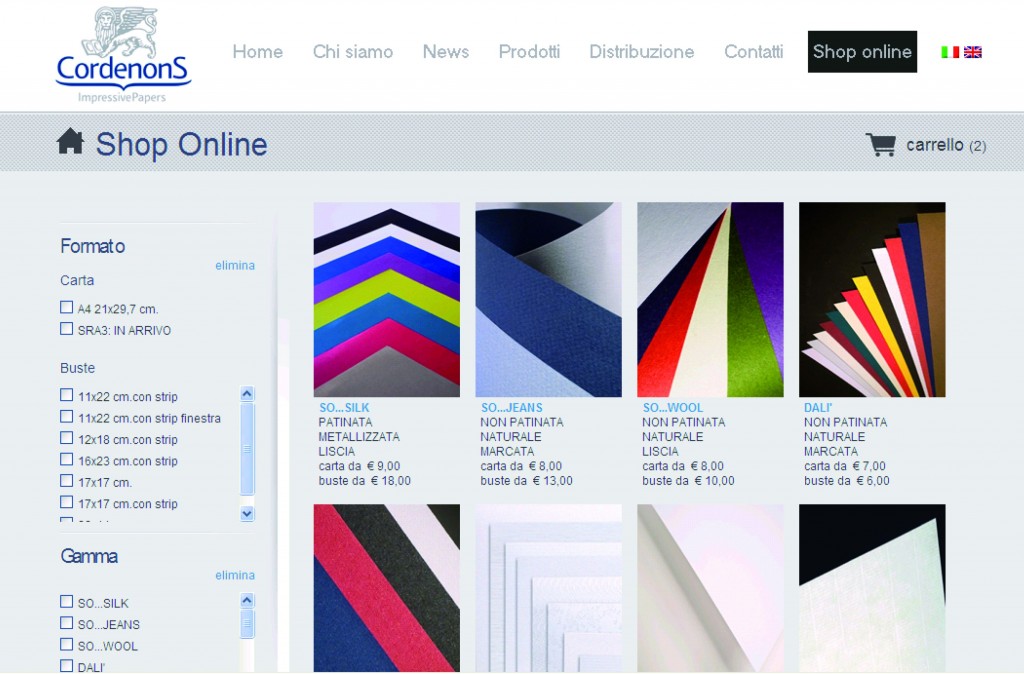This screenshot has height=674, width=1024.
Task: Switch language with the UK flag
Action: [x=972, y=52]
